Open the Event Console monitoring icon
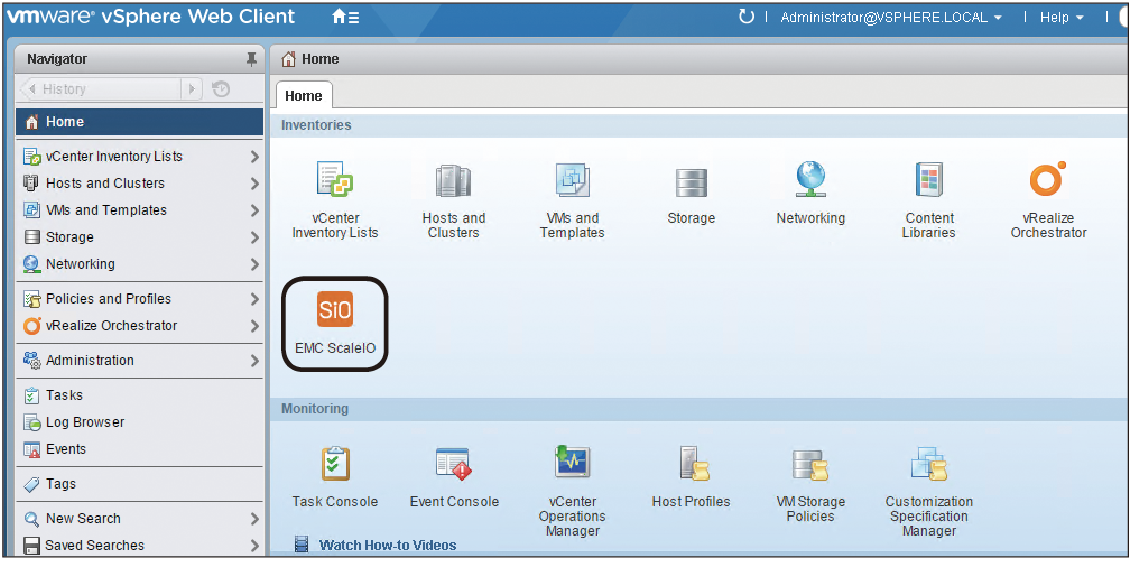1132x561 pixels. [x=453, y=464]
